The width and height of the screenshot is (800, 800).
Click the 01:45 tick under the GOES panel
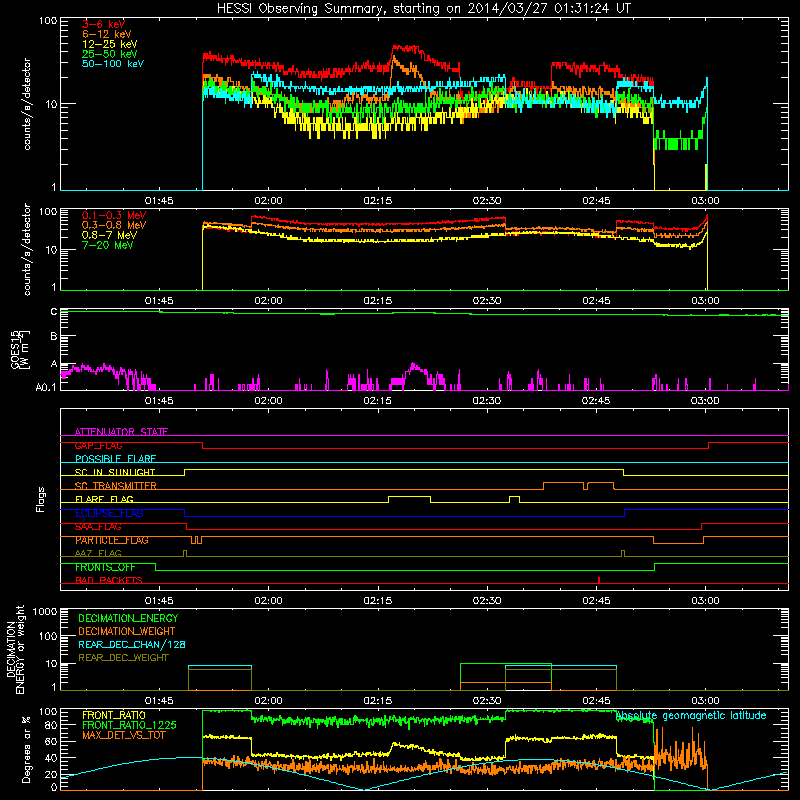pos(159,401)
